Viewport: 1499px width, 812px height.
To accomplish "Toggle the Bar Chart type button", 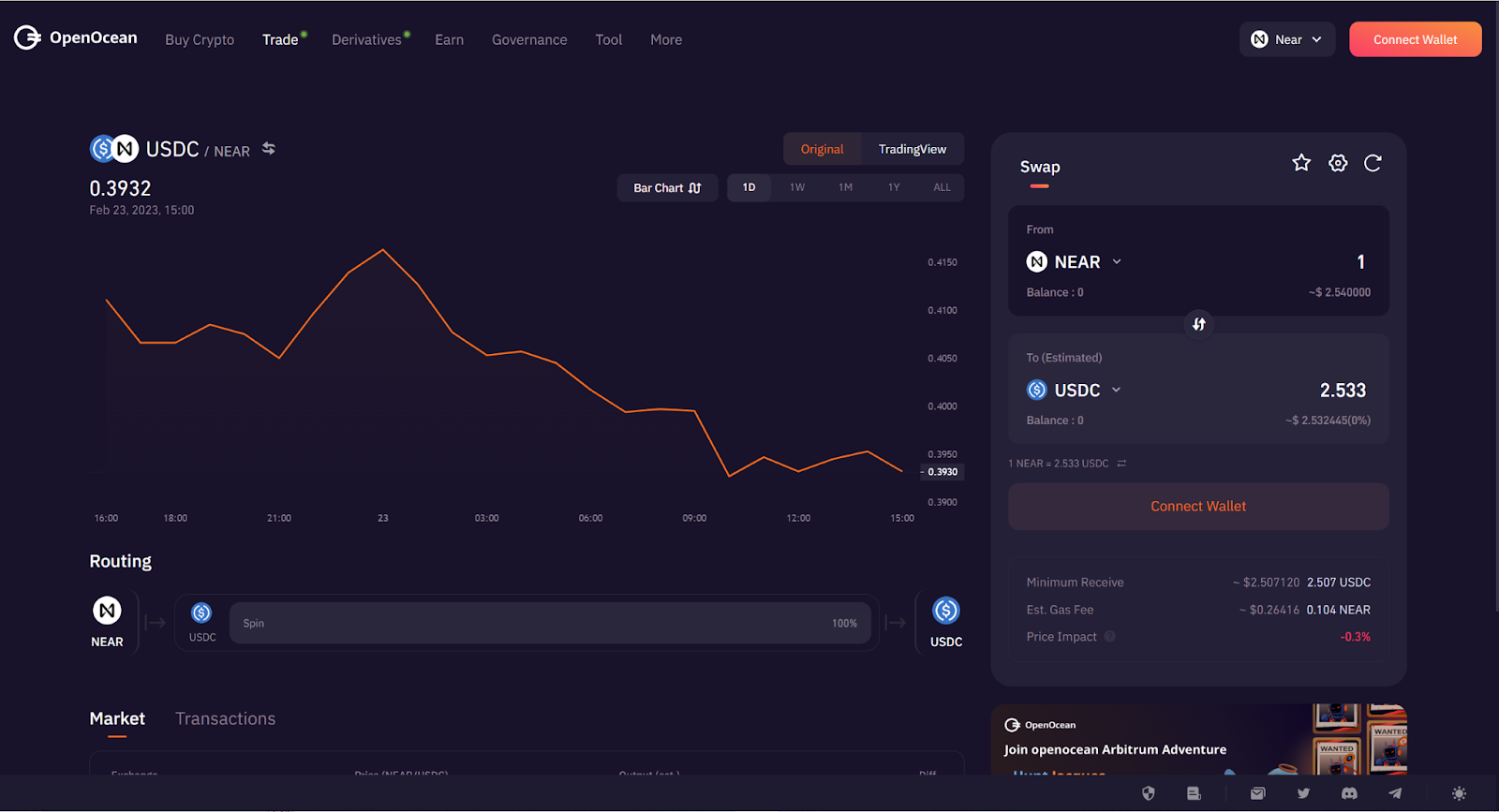I will coord(667,187).
